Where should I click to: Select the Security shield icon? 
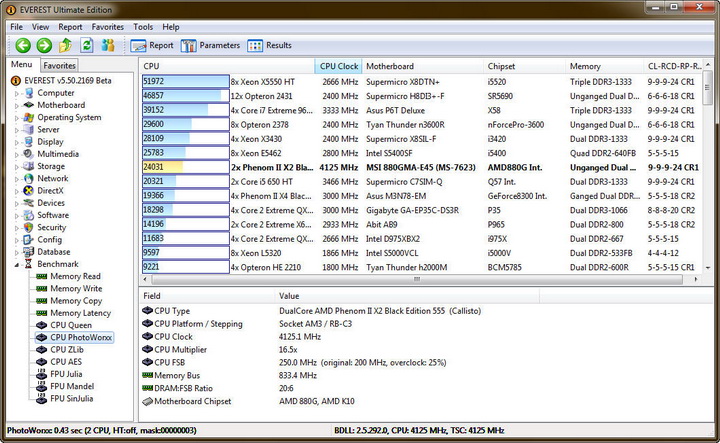[x=29, y=227]
